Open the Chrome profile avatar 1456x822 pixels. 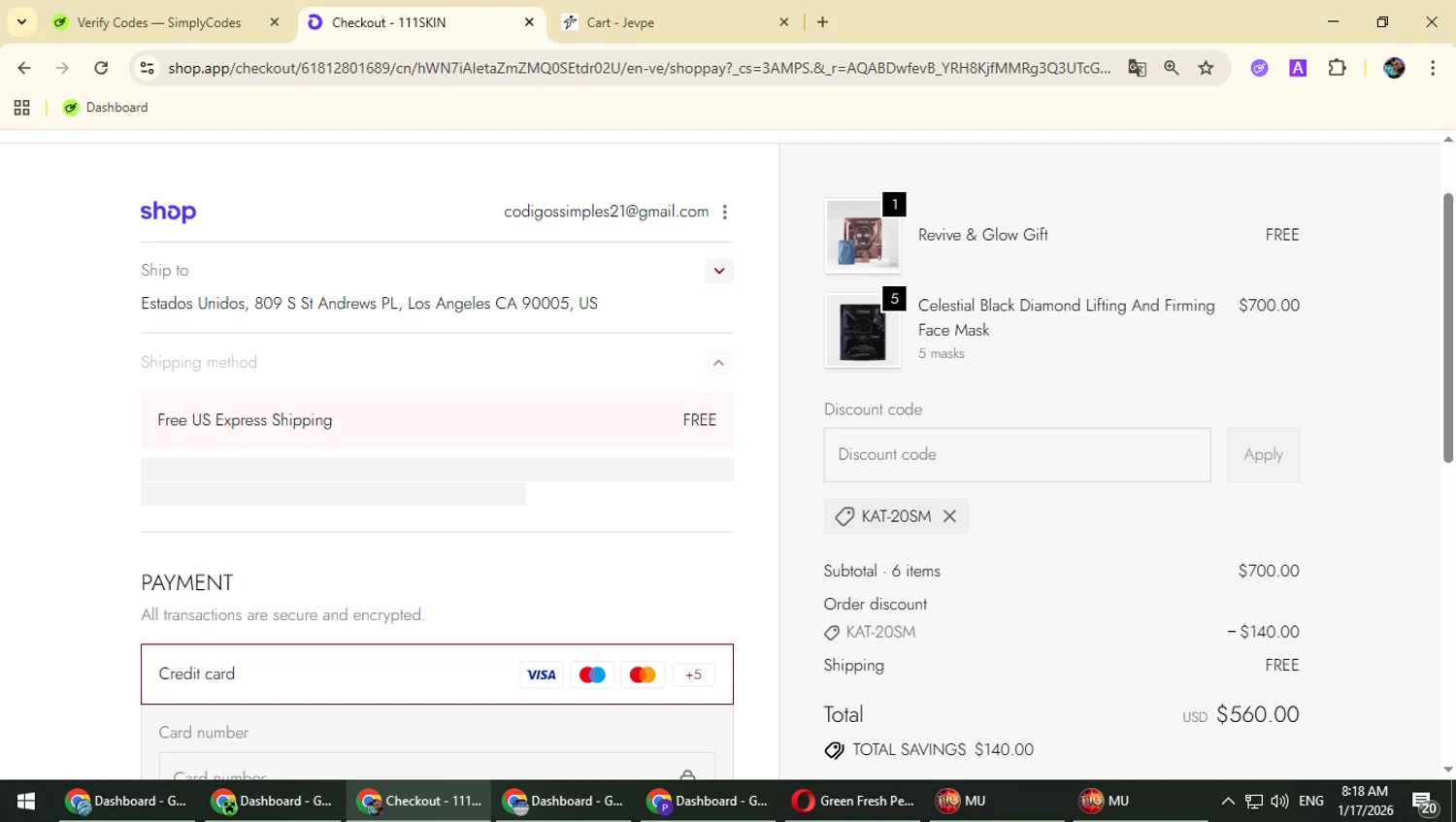[x=1394, y=68]
